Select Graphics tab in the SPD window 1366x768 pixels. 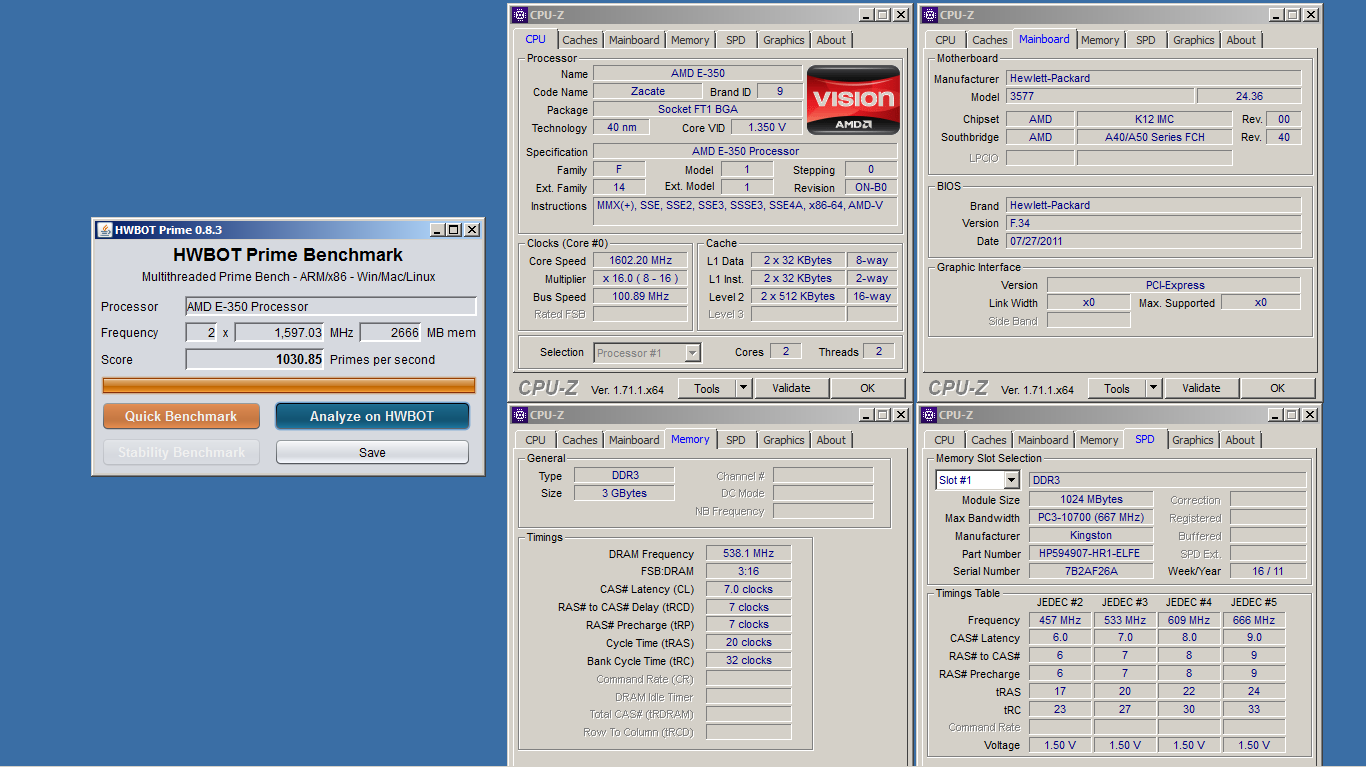[1192, 440]
